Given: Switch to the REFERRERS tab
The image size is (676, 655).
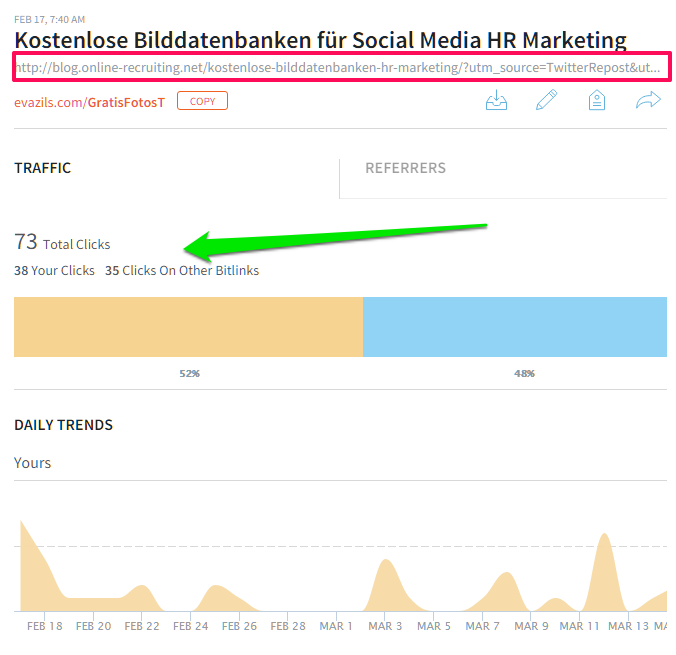Looking at the screenshot, I should coord(405,168).
